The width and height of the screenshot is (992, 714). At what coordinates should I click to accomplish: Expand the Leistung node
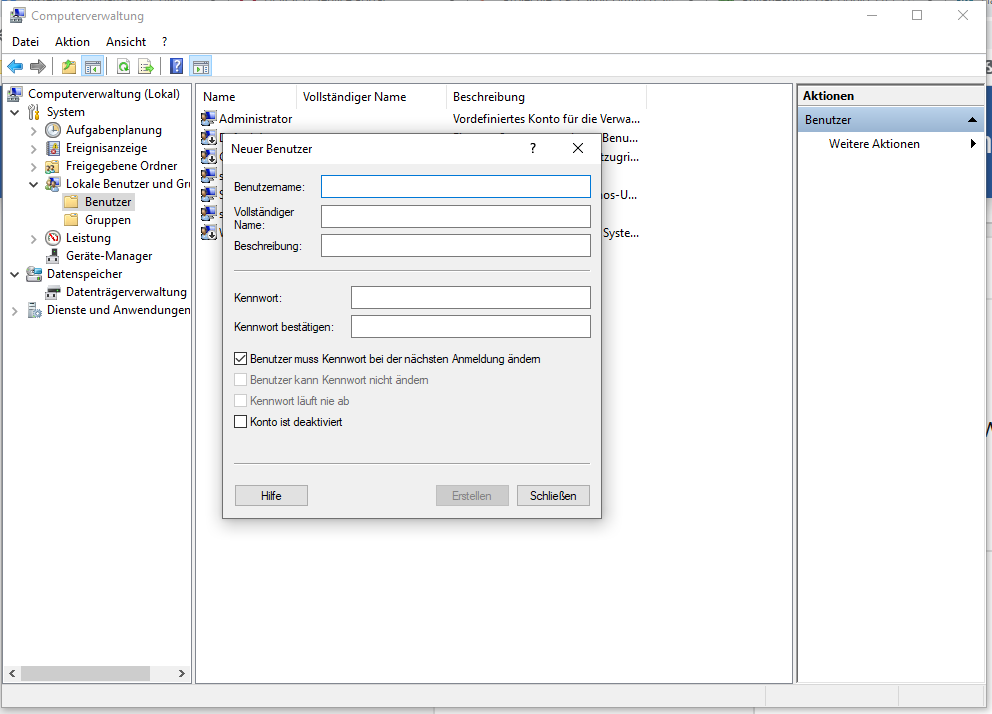[34, 239]
